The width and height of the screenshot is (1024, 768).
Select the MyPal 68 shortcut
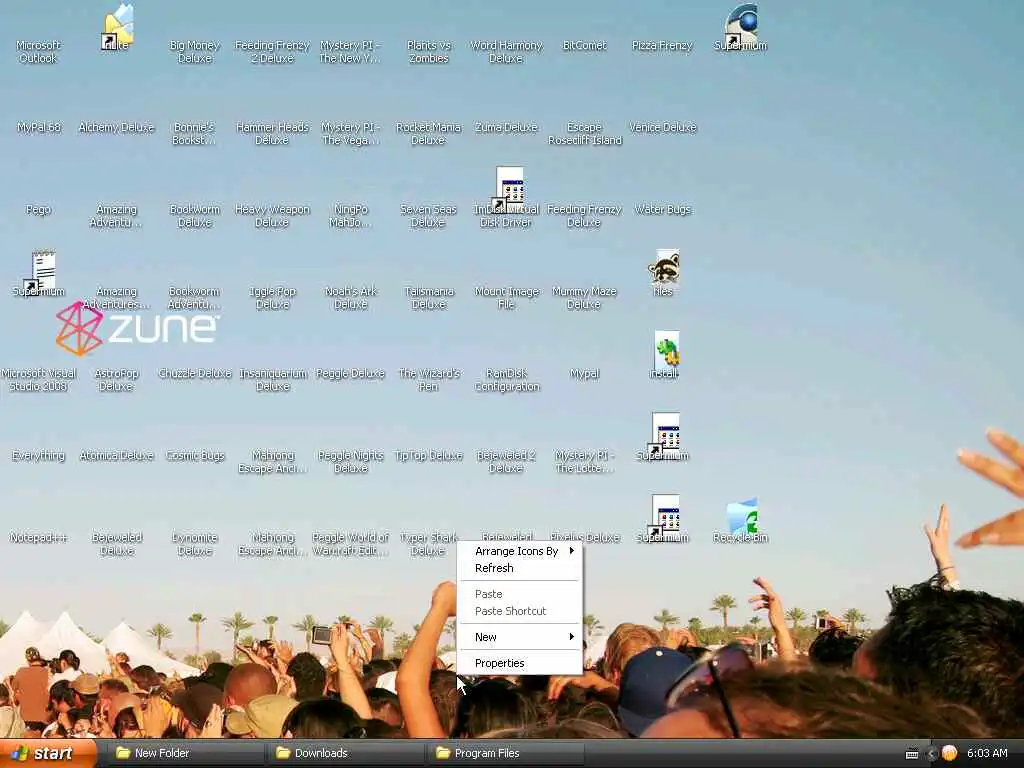coord(39,127)
